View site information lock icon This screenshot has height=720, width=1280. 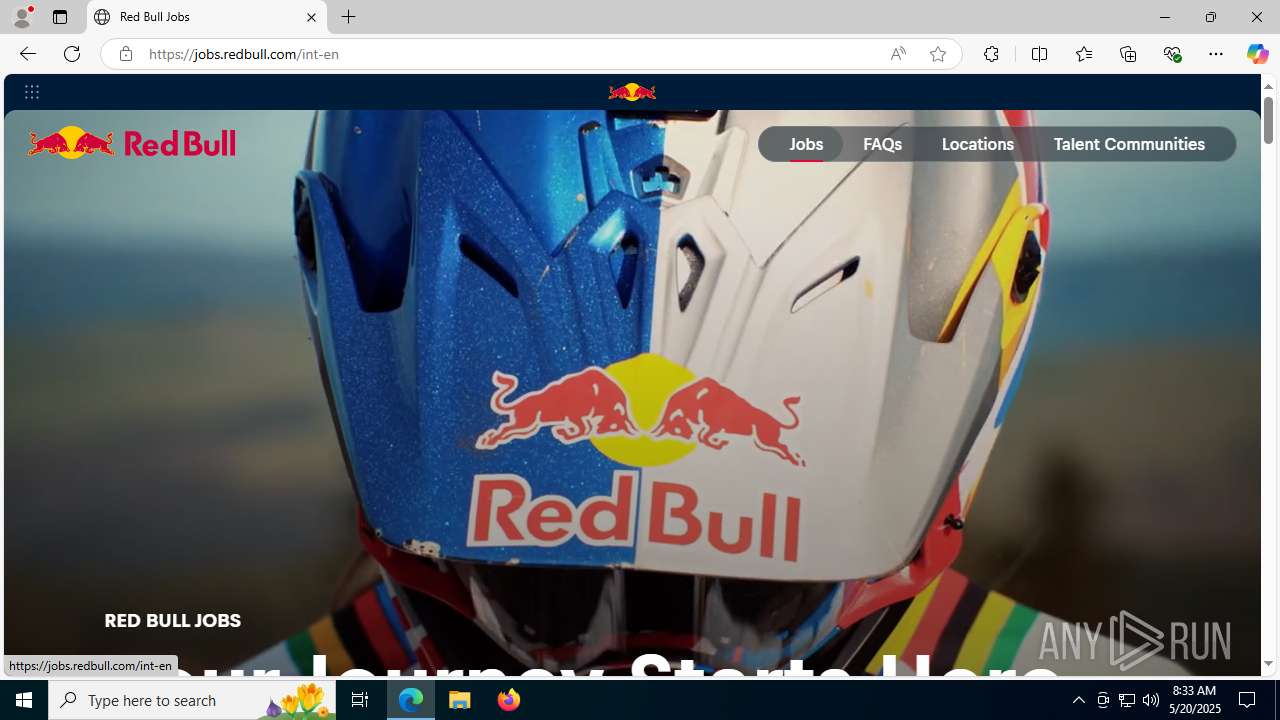125,54
